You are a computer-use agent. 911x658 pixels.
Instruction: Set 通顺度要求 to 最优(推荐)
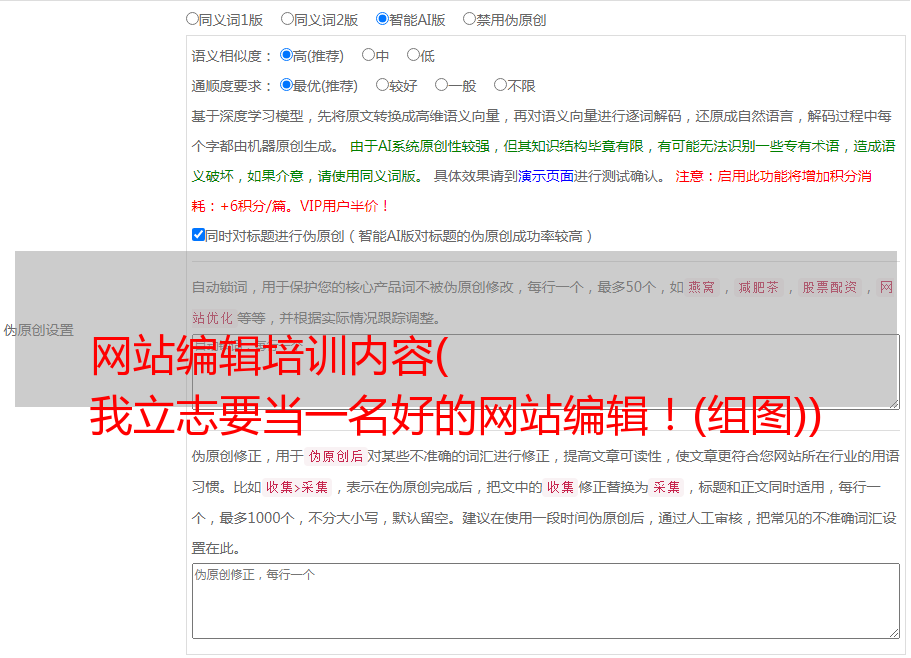(286, 85)
